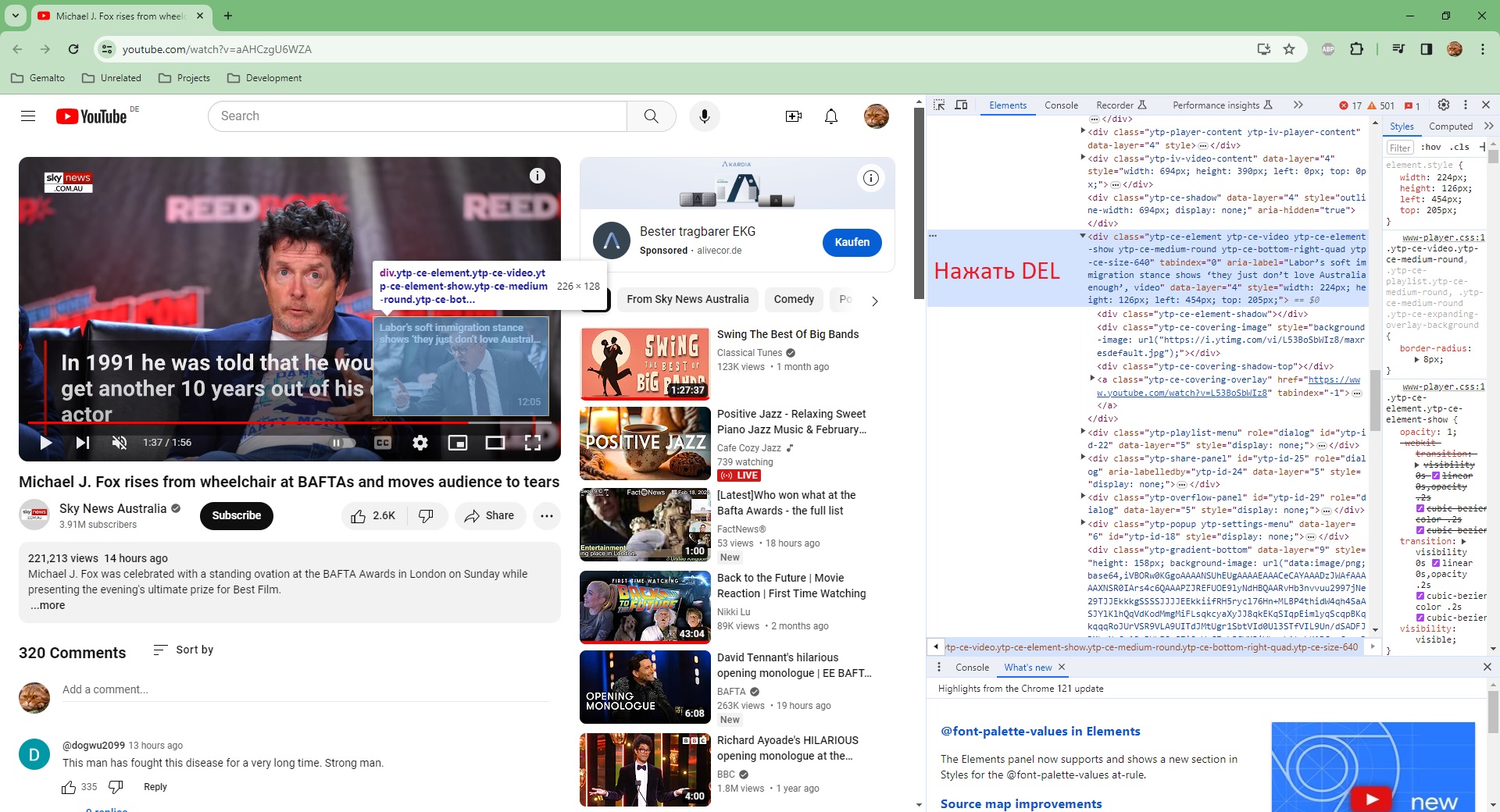Switch to the DevTools Console tab
Screen dimensions: 1500x812
point(1061,105)
